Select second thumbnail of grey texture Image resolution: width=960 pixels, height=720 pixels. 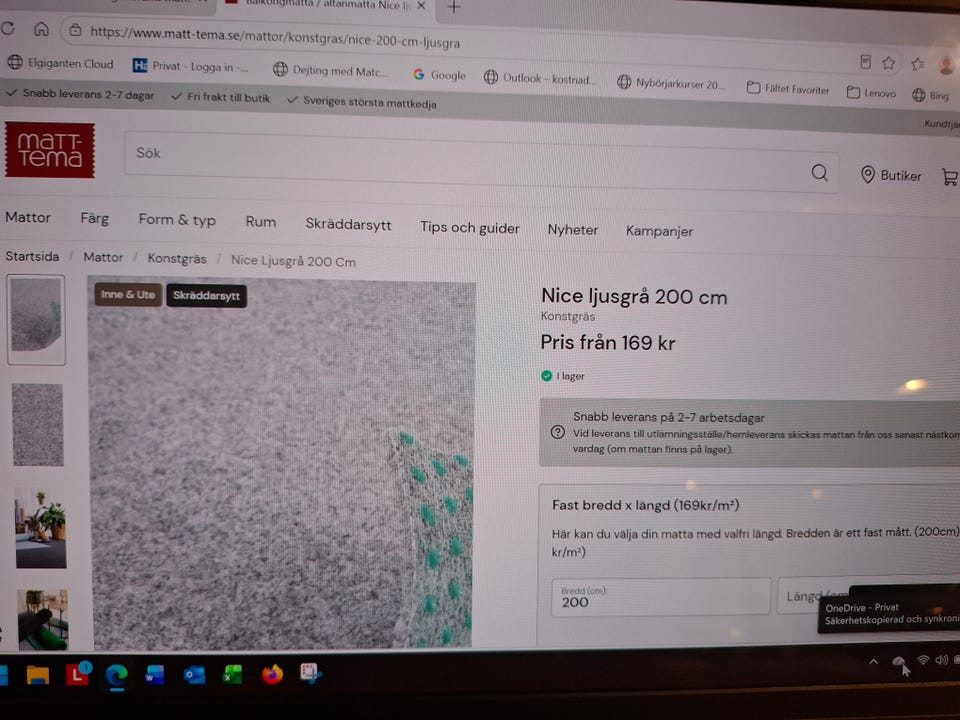point(37,424)
